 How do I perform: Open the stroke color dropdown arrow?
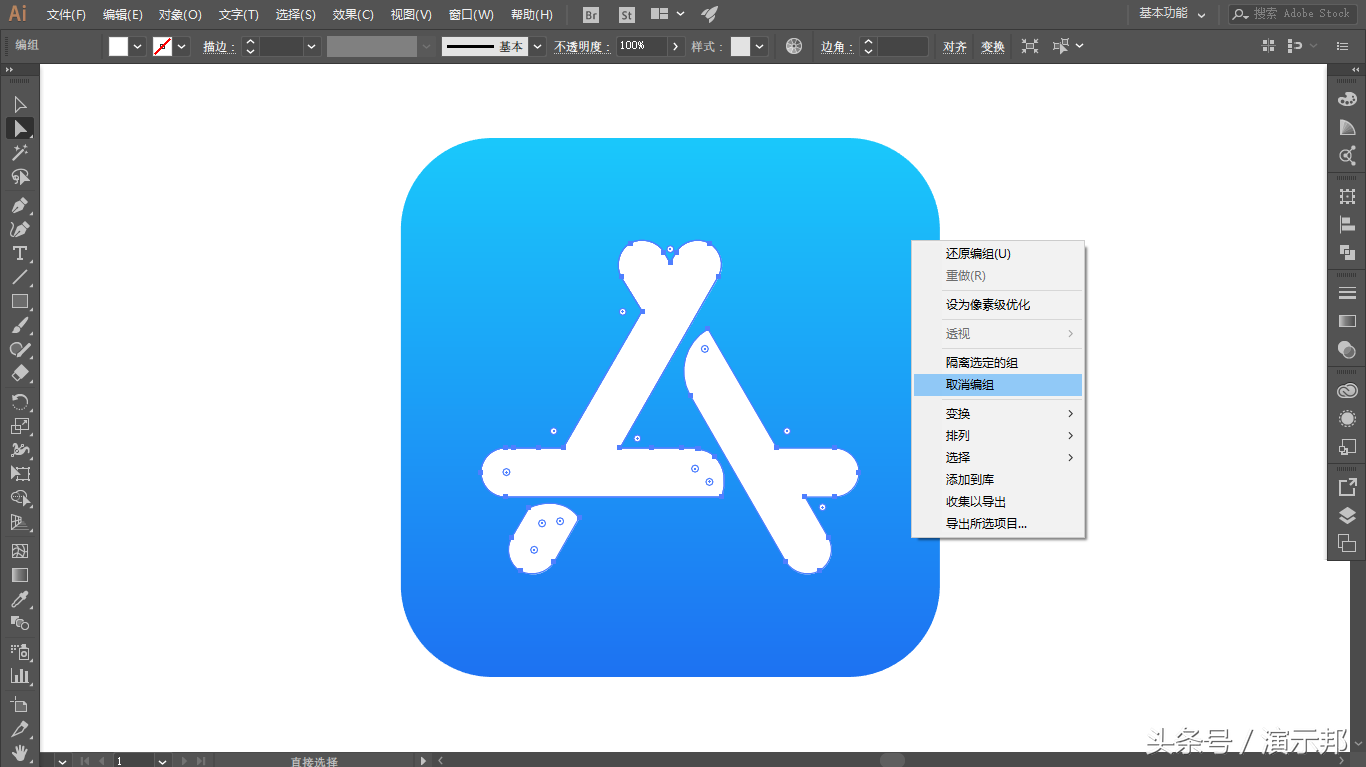[x=182, y=46]
